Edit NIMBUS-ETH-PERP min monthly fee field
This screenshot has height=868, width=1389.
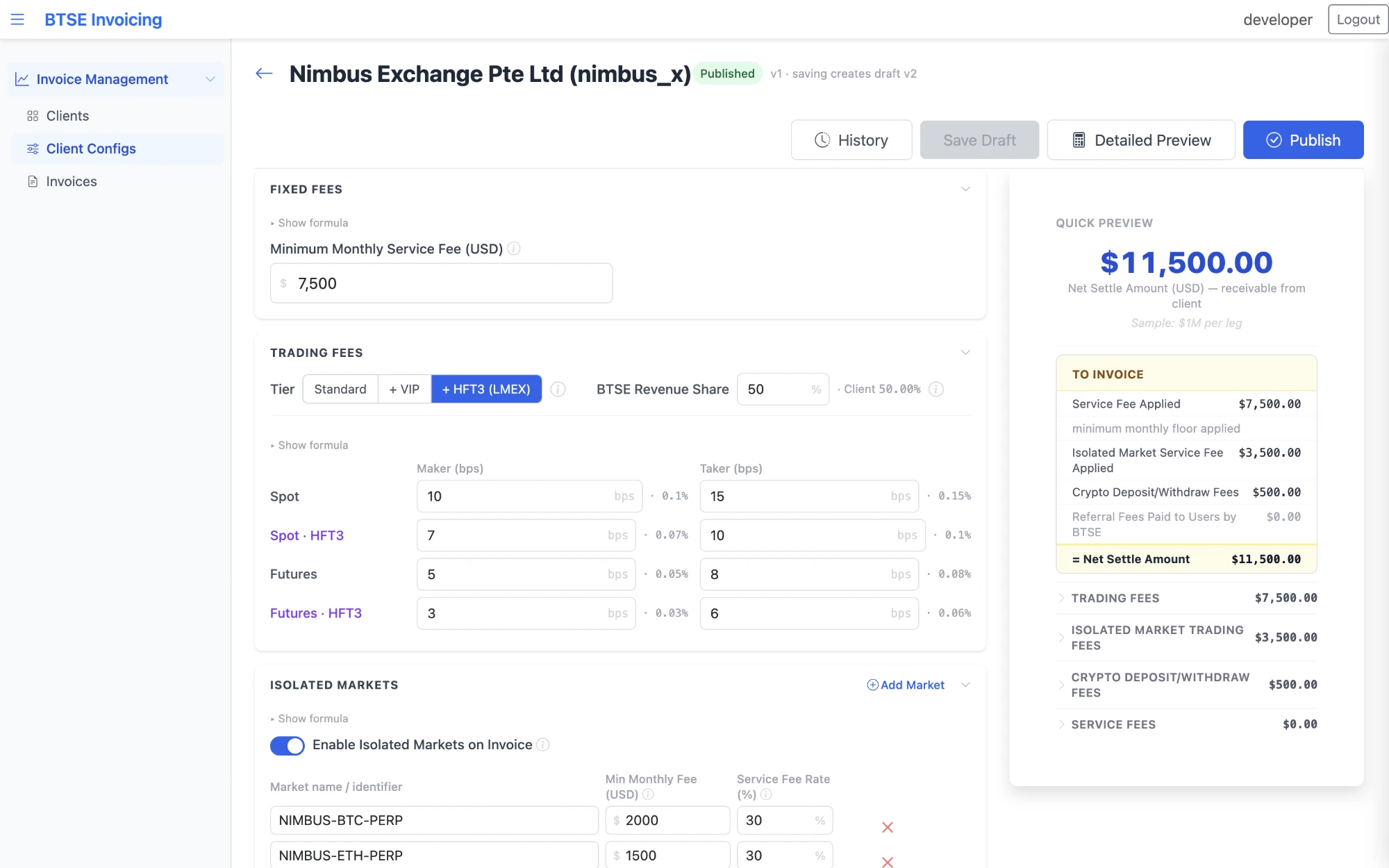(x=667, y=856)
